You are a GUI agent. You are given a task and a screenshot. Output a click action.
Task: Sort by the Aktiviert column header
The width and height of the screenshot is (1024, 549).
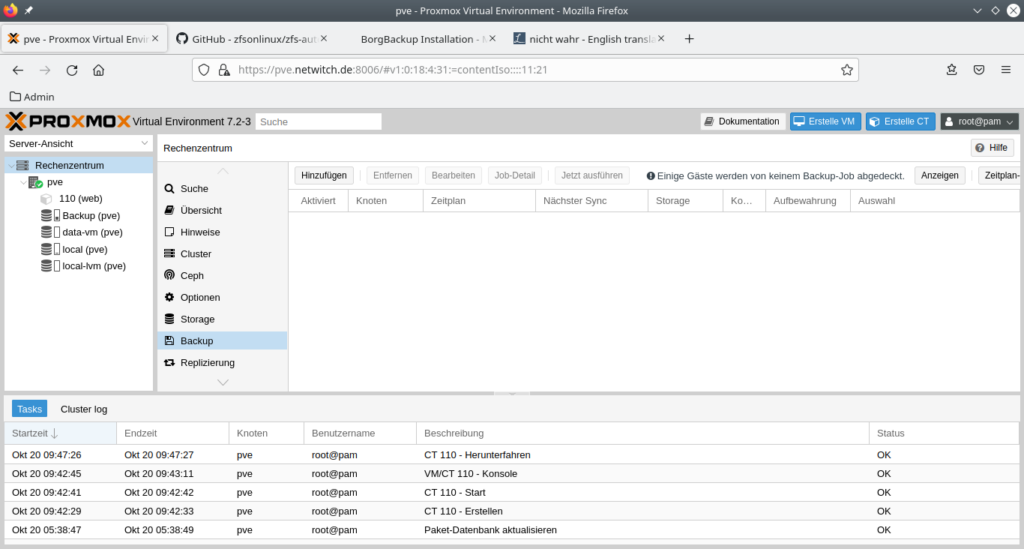(318, 201)
